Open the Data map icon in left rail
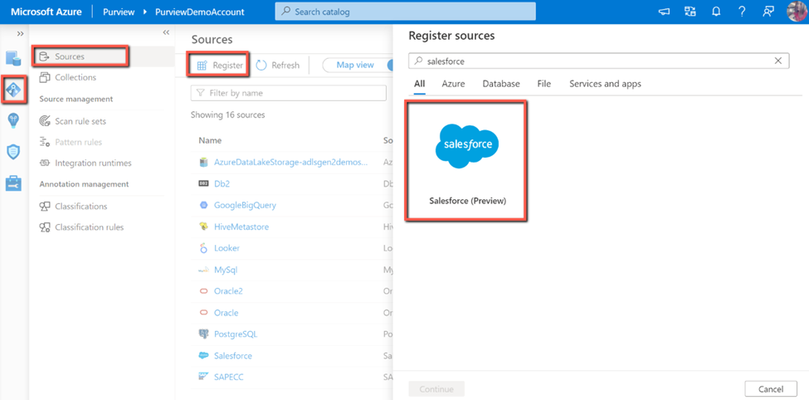809x400 pixels. pyautogui.click(x=13, y=90)
